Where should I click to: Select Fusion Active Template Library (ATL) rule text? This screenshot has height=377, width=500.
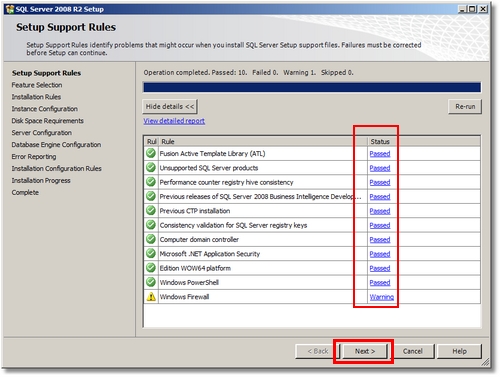[x=212, y=154]
